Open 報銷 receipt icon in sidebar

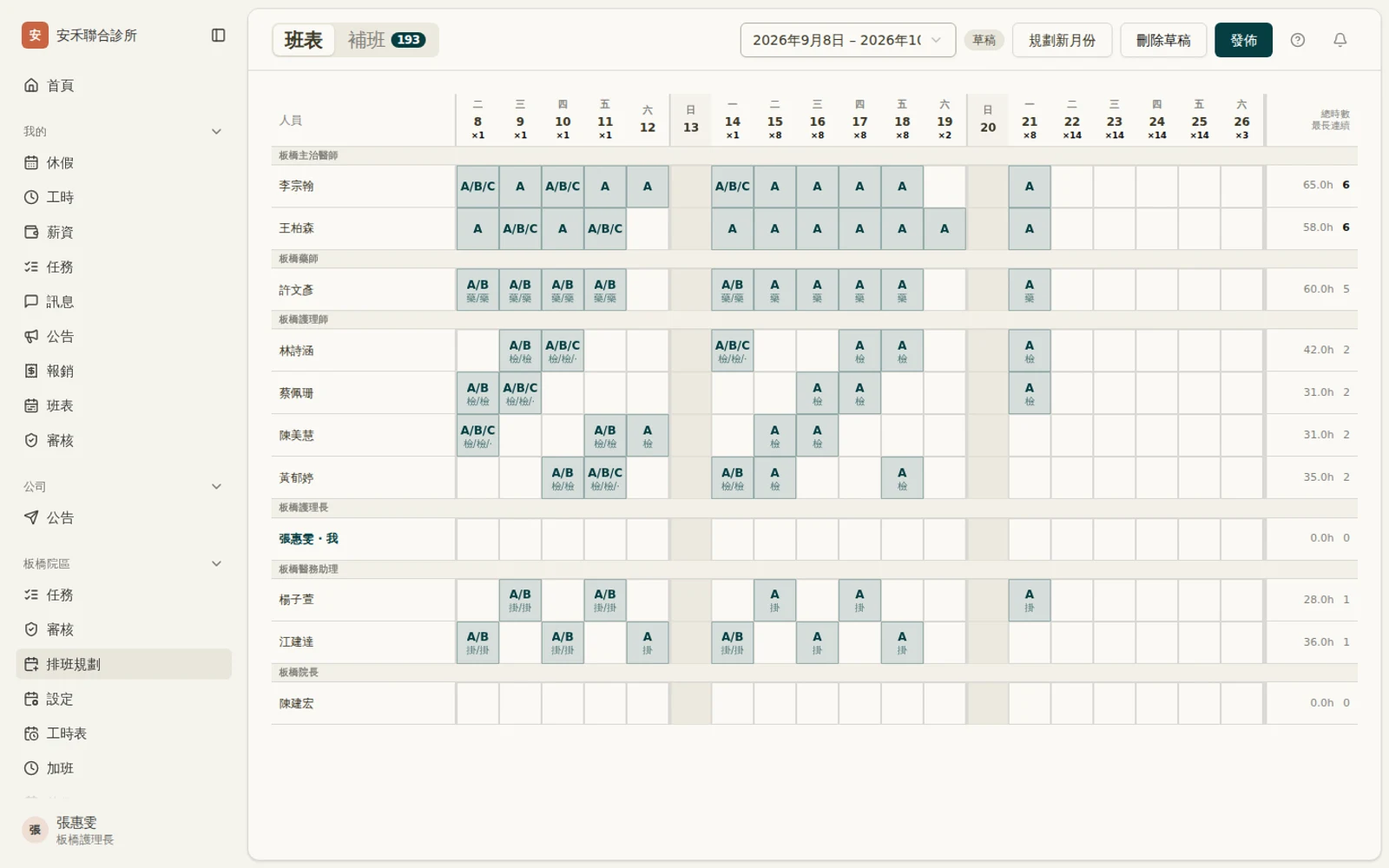point(31,371)
